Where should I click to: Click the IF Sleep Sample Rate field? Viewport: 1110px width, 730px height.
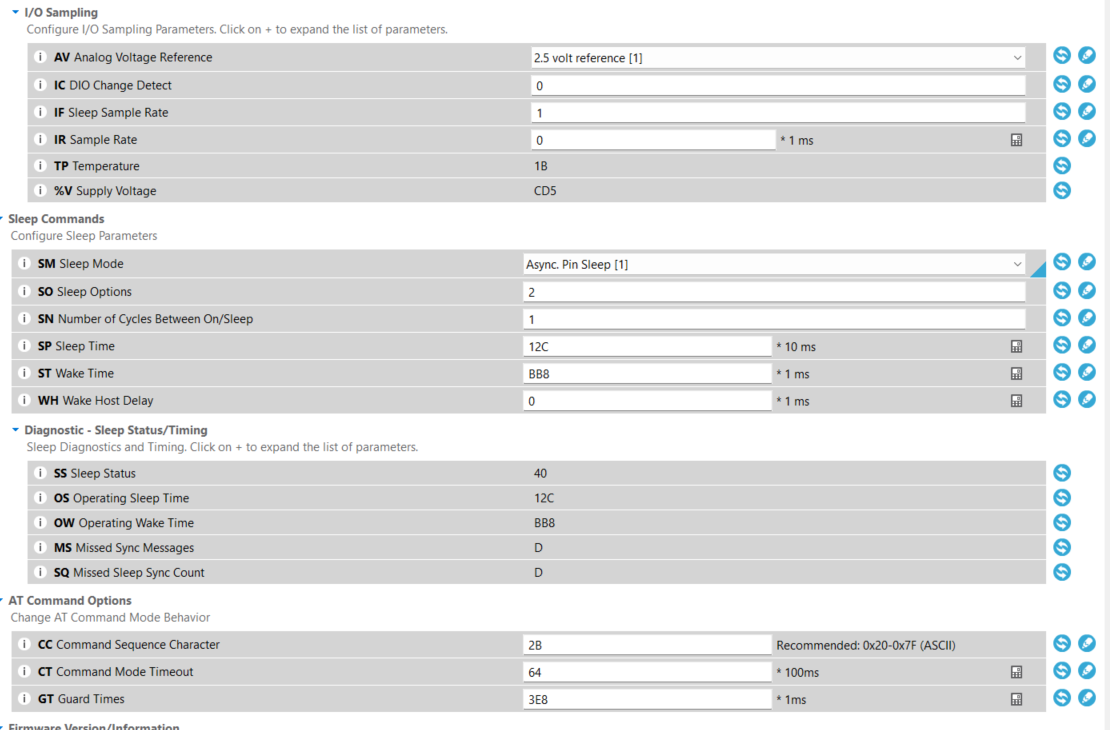pyautogui.click(x=778, y=113)
